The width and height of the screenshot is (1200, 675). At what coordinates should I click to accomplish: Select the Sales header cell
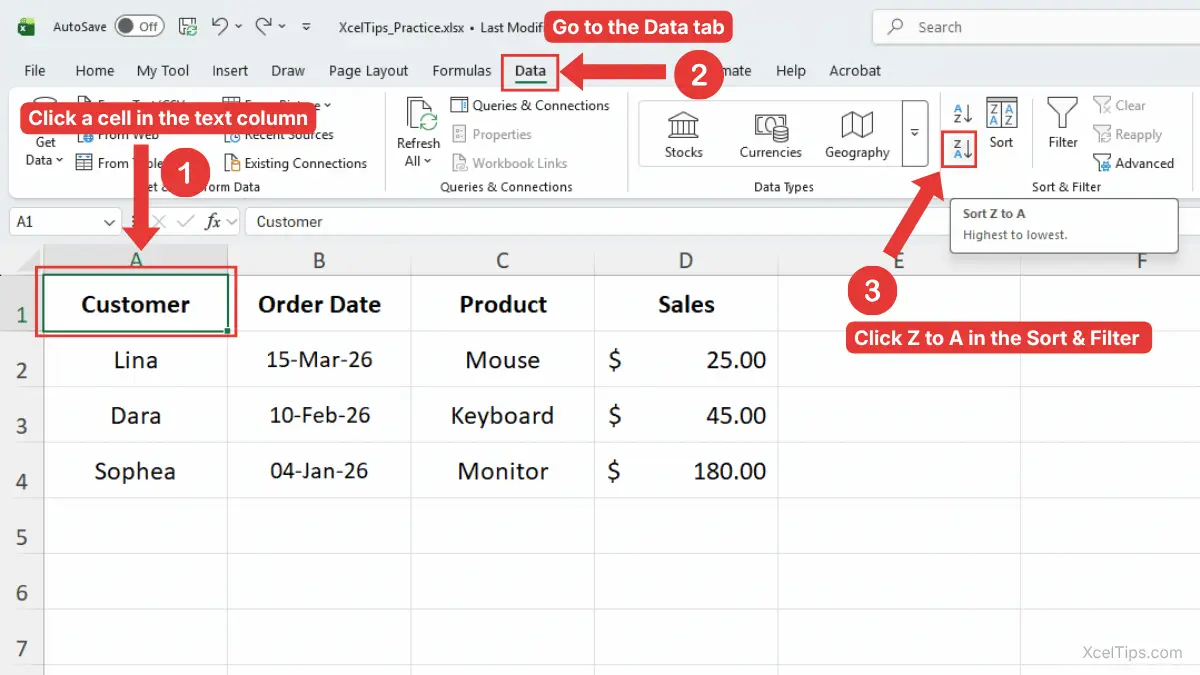click(x=686, y=304)
